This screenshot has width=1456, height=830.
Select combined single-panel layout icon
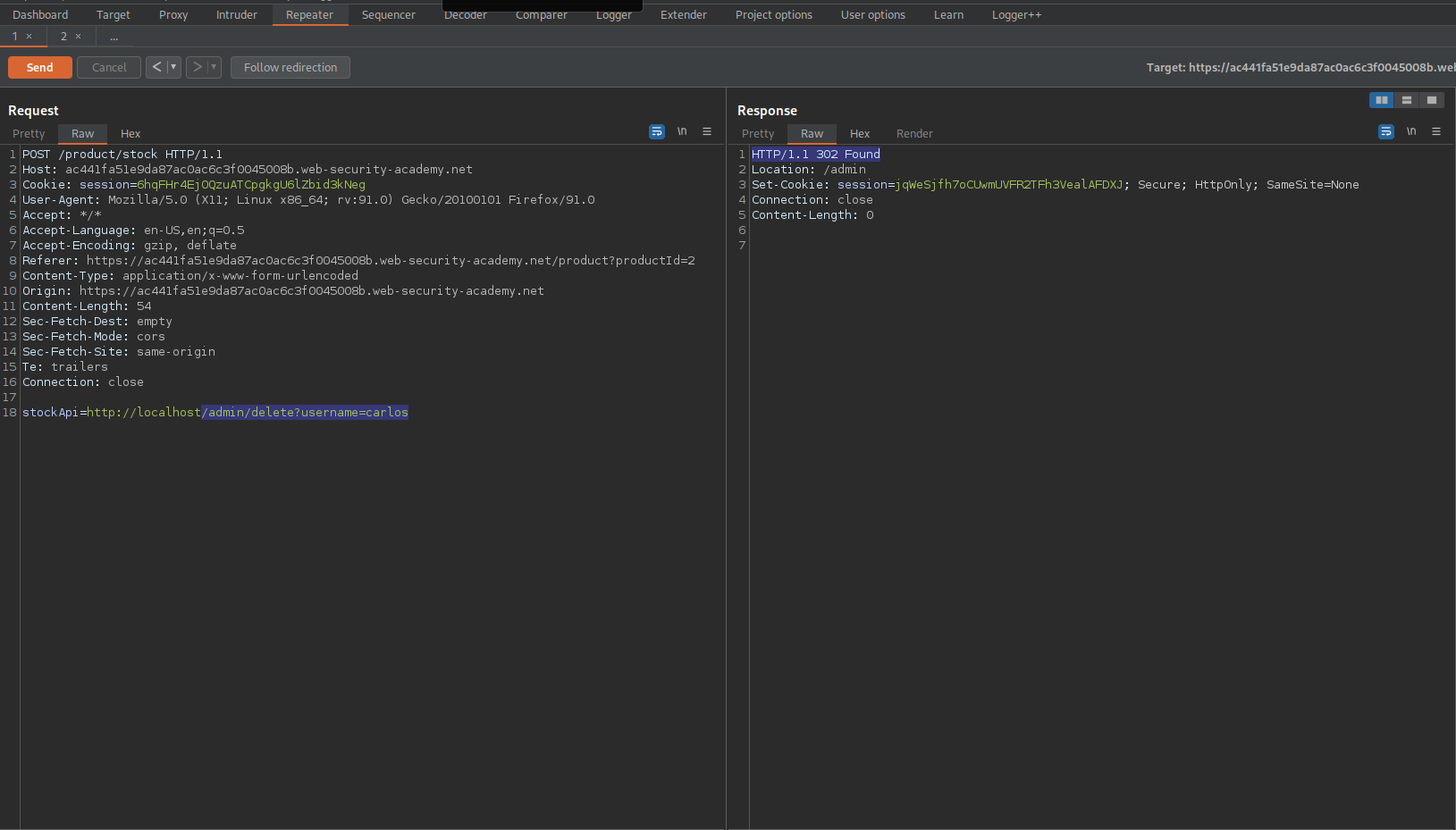click(1432, 100)
